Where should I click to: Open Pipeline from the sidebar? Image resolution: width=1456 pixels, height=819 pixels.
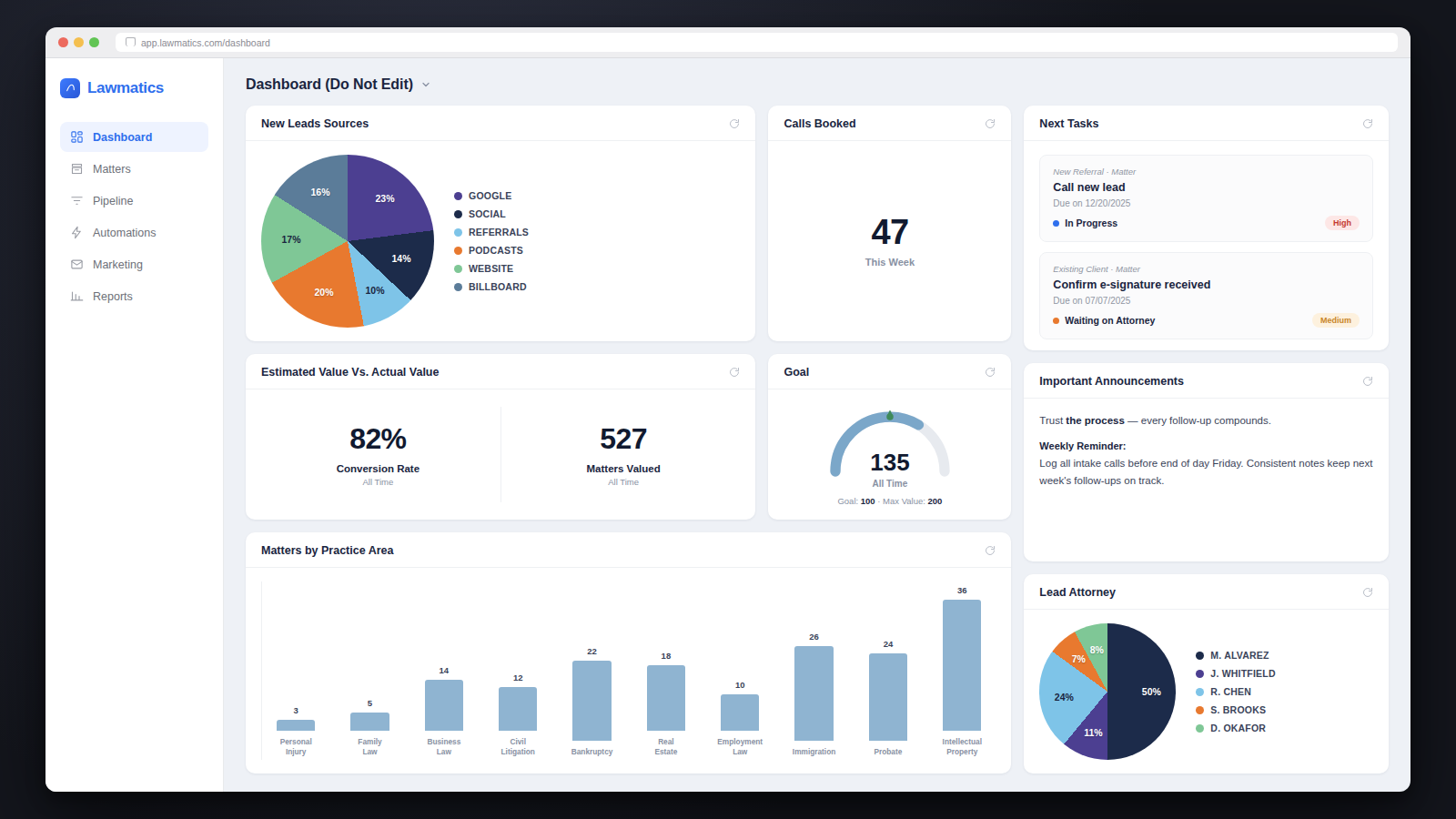tap(134, 201)
